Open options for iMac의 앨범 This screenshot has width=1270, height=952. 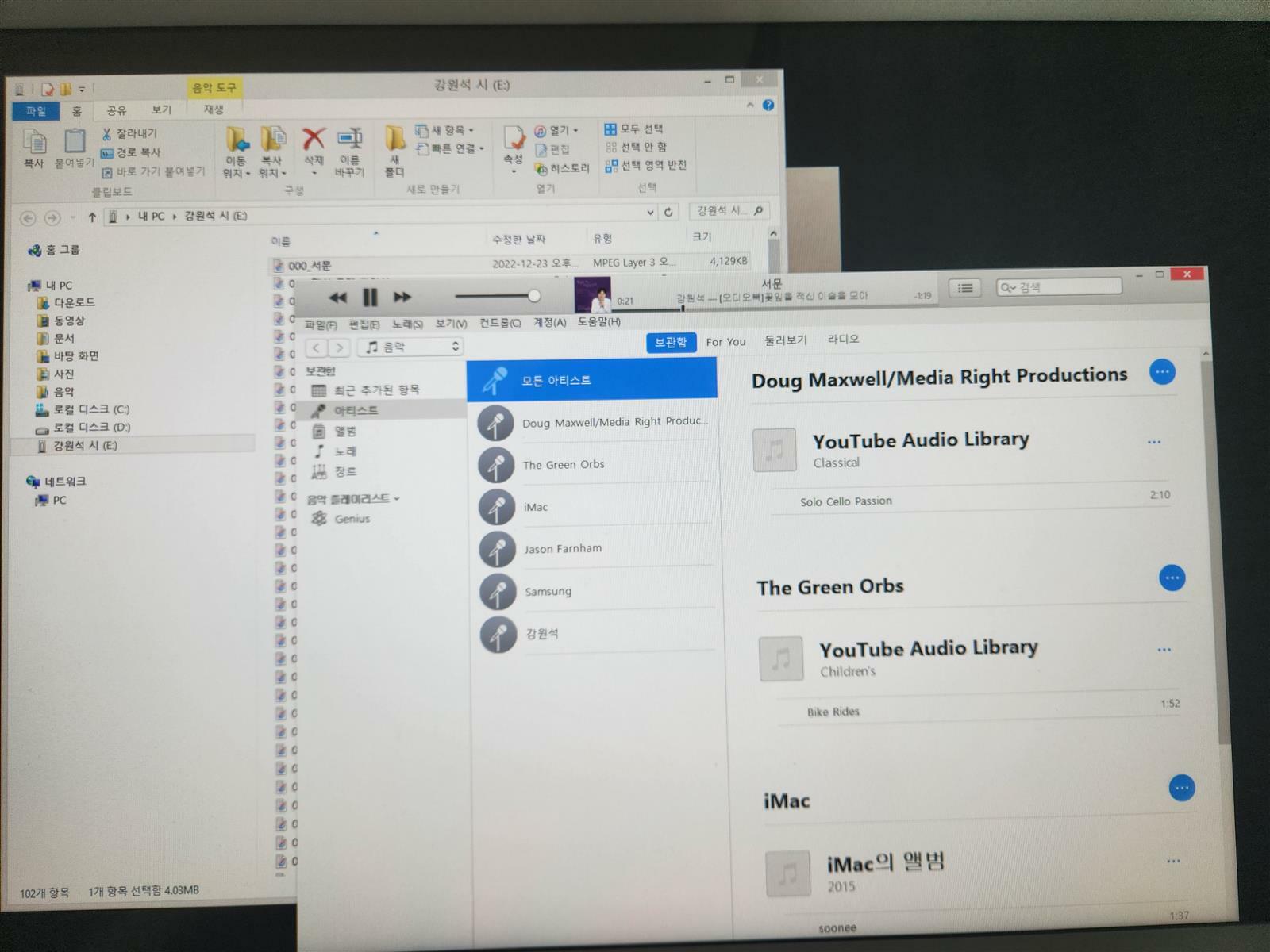click(x=1173, y=861)
